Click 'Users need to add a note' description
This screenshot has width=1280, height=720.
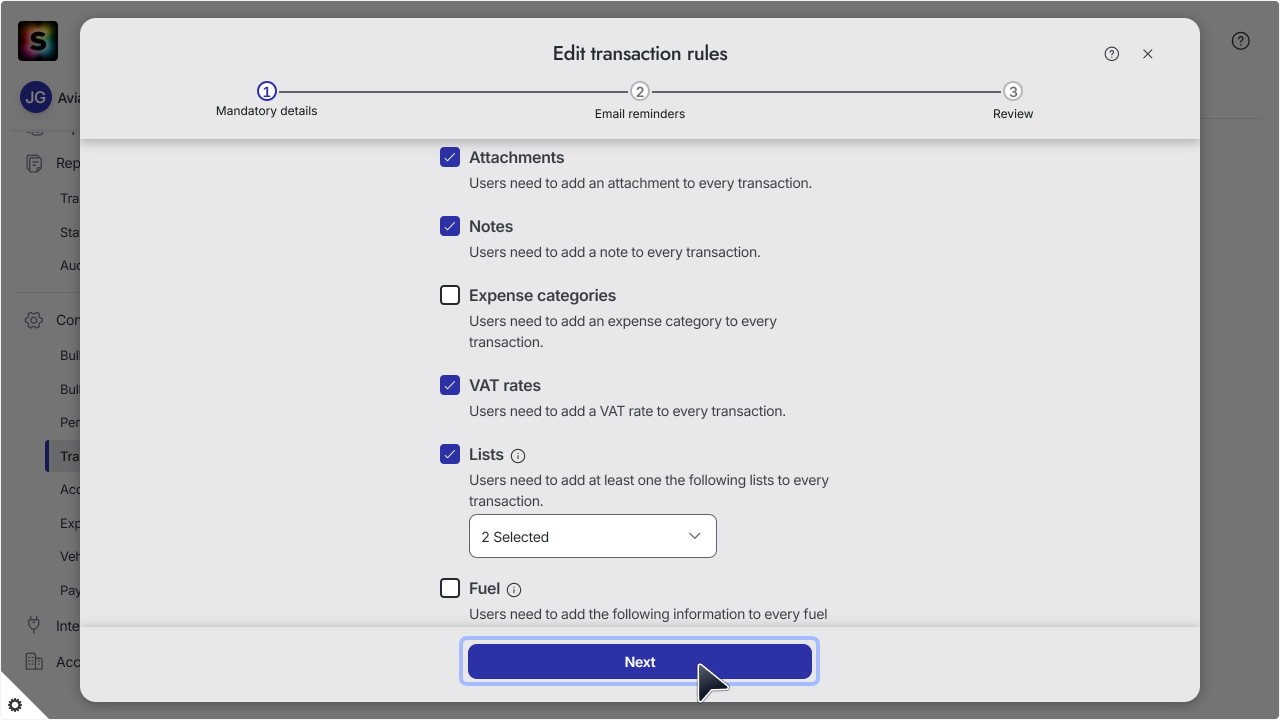click(x=615, y=252)
